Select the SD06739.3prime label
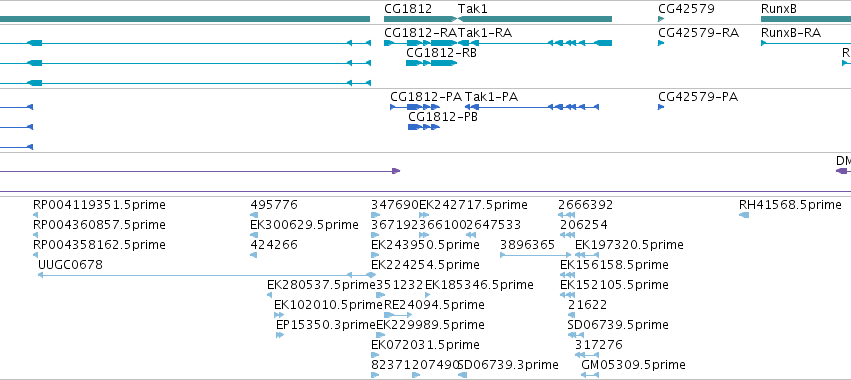 508,365
